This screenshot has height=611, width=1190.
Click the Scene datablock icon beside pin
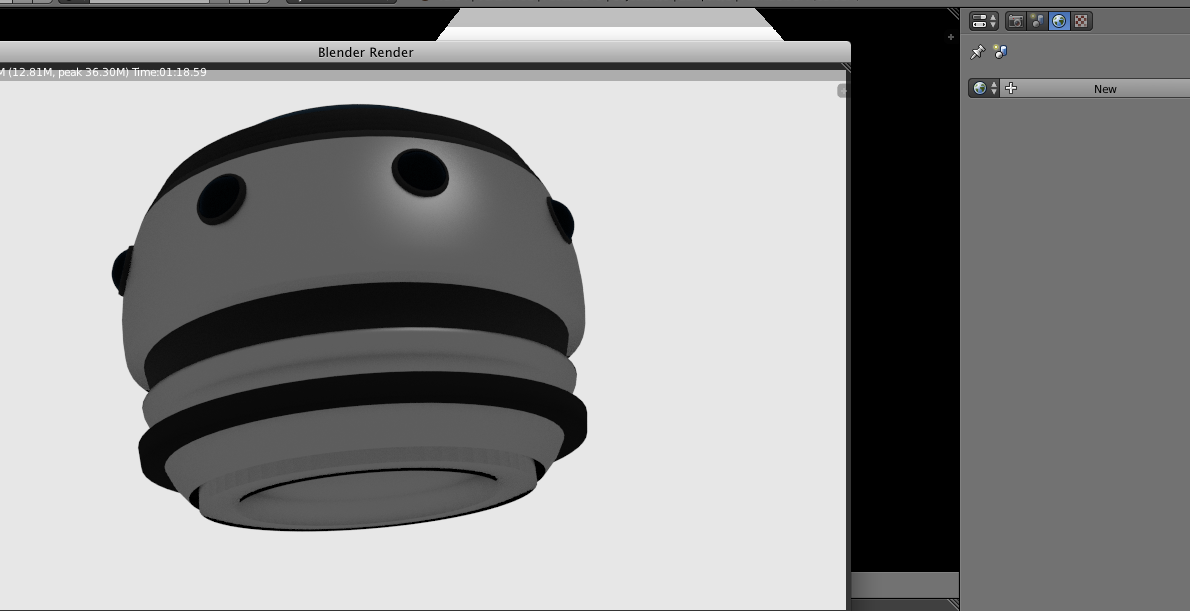(1000, 52)
